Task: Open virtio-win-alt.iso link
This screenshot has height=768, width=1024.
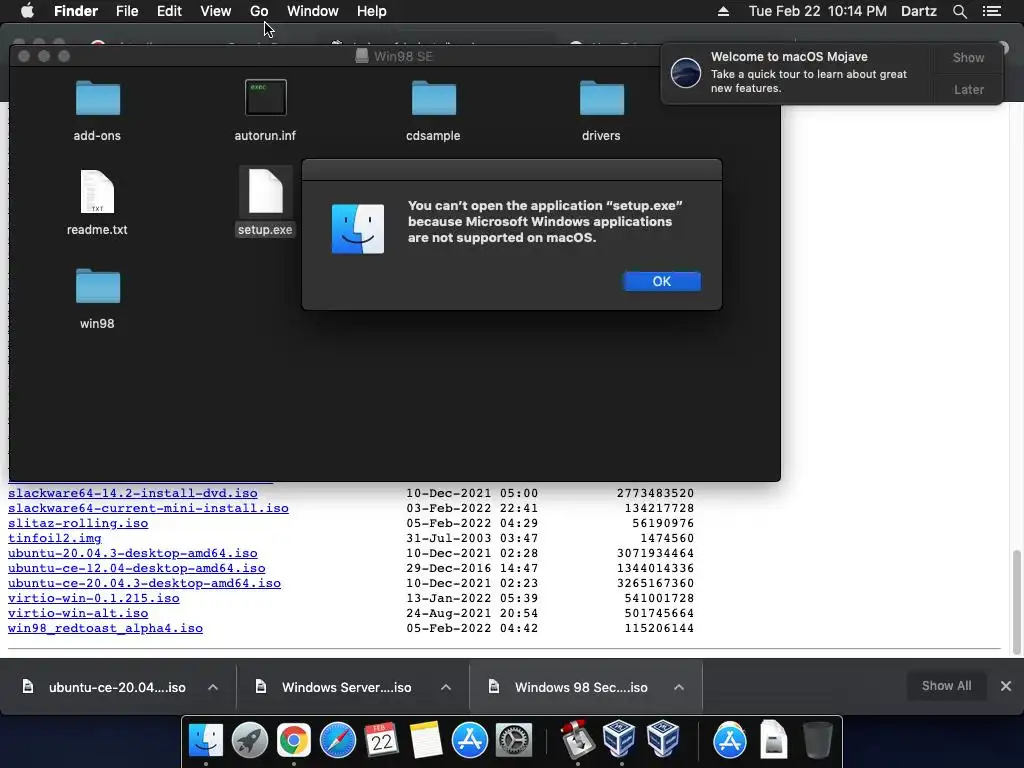Action: pos(78,613)
